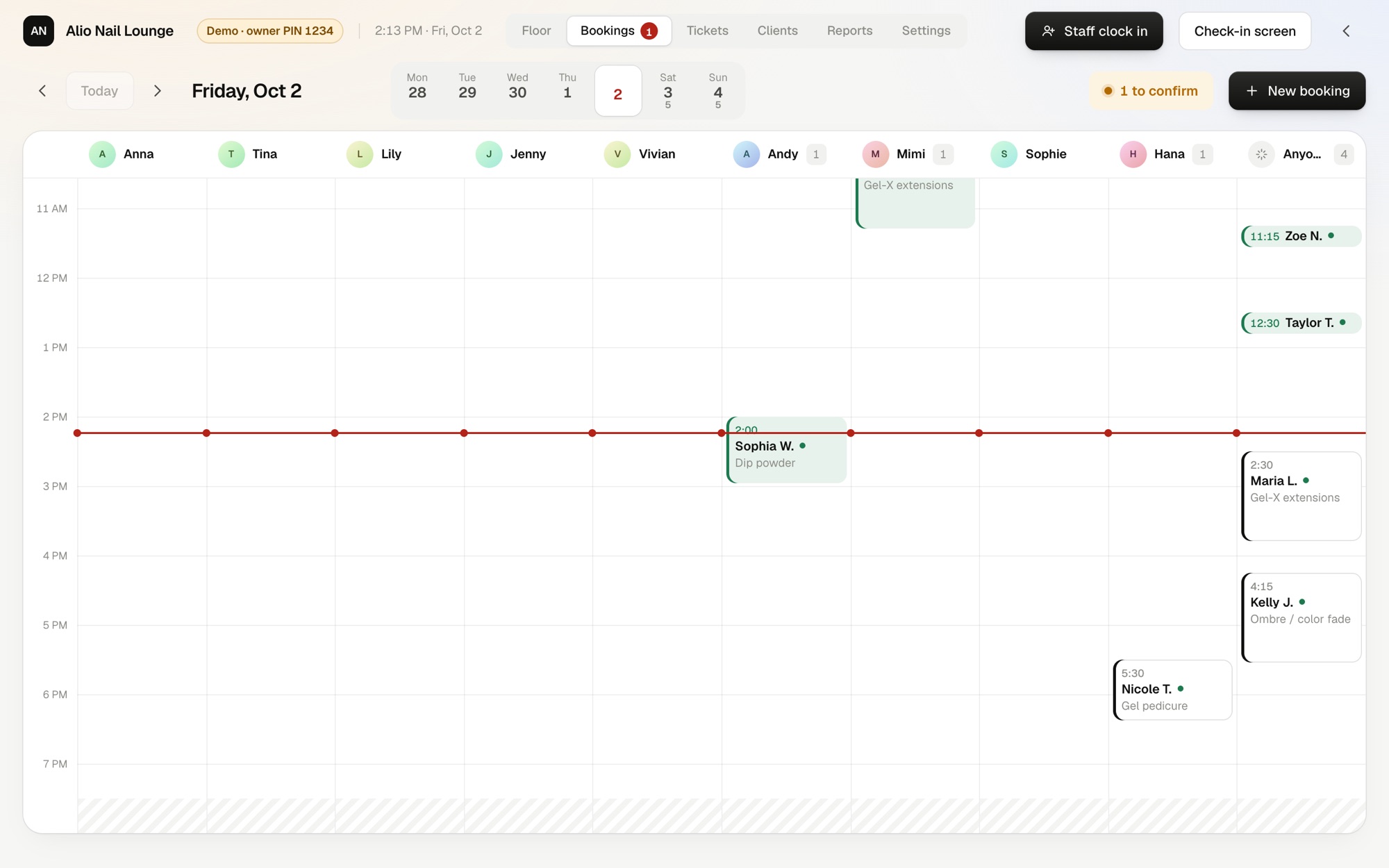This screenshot has width=1389, height=868.
Task: Click the Today button
Action: (x=99, y=91)
